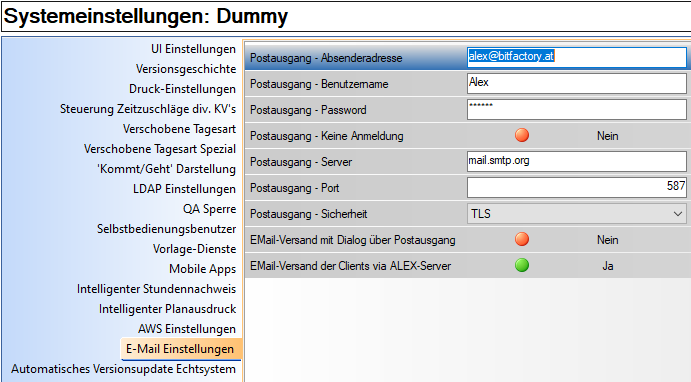Screen dimensions: 691x382
Task: Open LDAP Einstellungen
Action: pos(184,189)
